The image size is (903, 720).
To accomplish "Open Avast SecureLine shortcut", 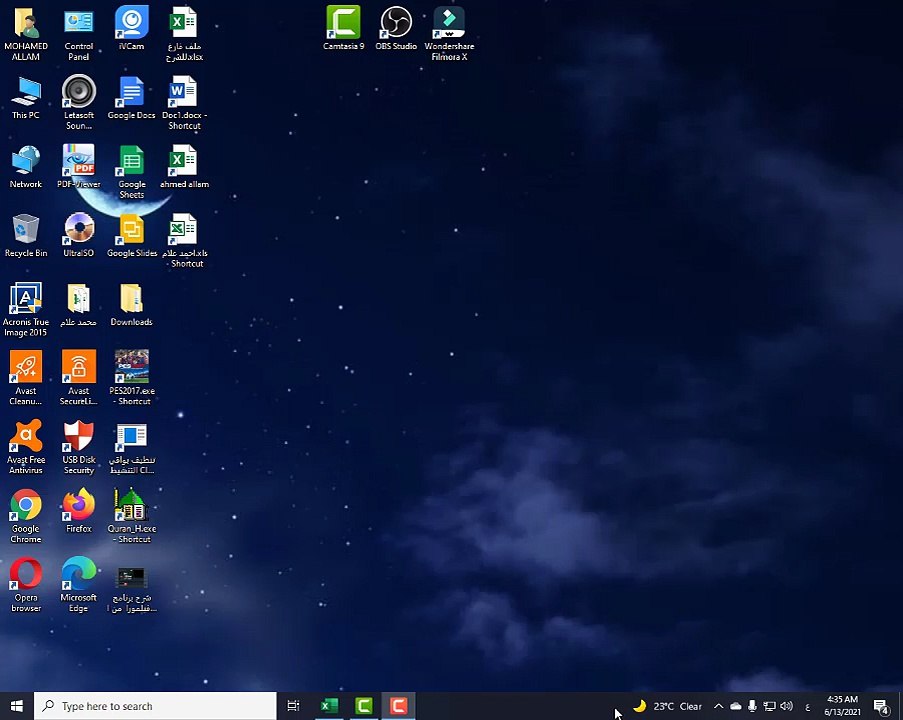I will (79, 378).
